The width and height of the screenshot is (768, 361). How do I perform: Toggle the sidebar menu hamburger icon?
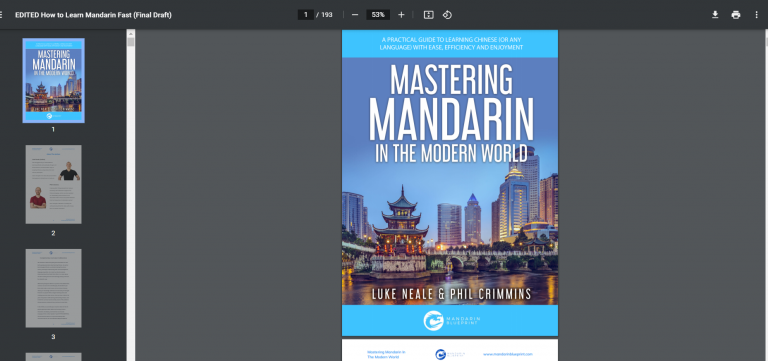tap(1, 15)
